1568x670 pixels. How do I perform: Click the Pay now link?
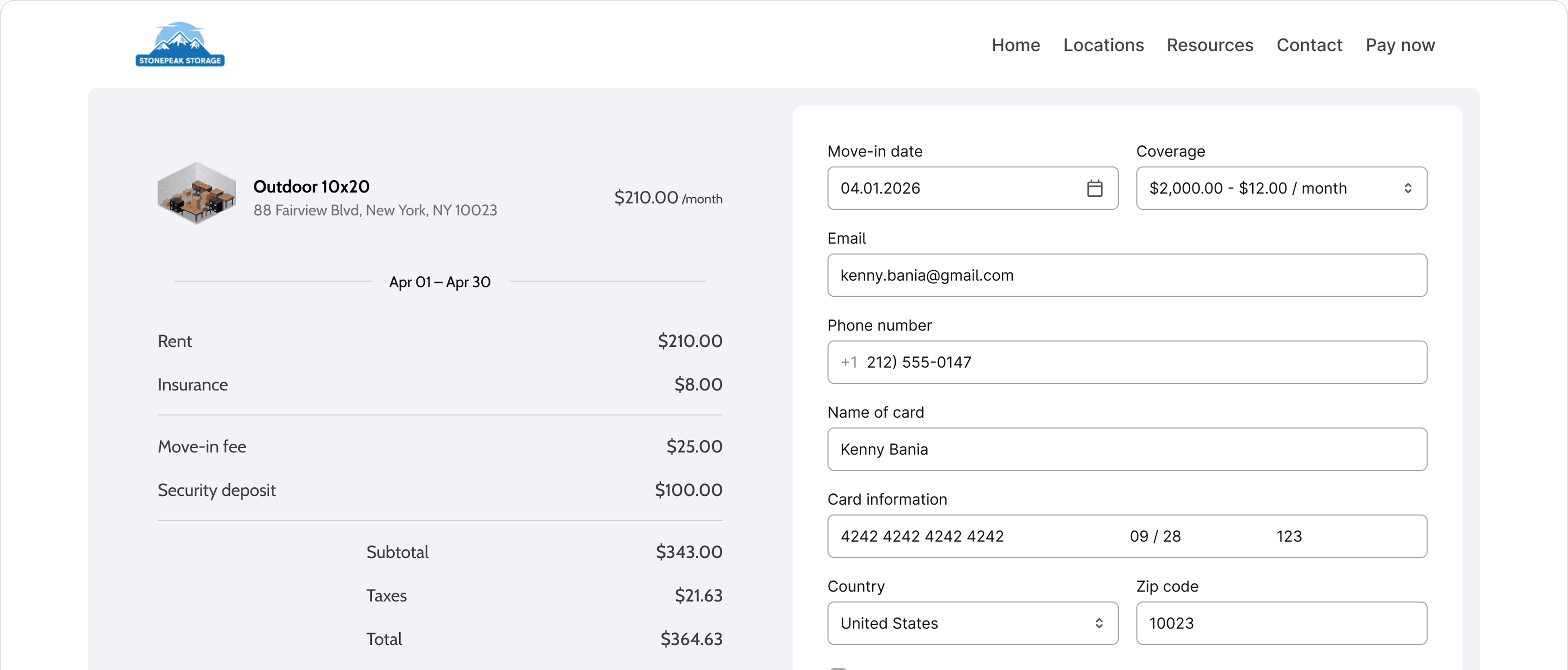(x=1399, y=45)
